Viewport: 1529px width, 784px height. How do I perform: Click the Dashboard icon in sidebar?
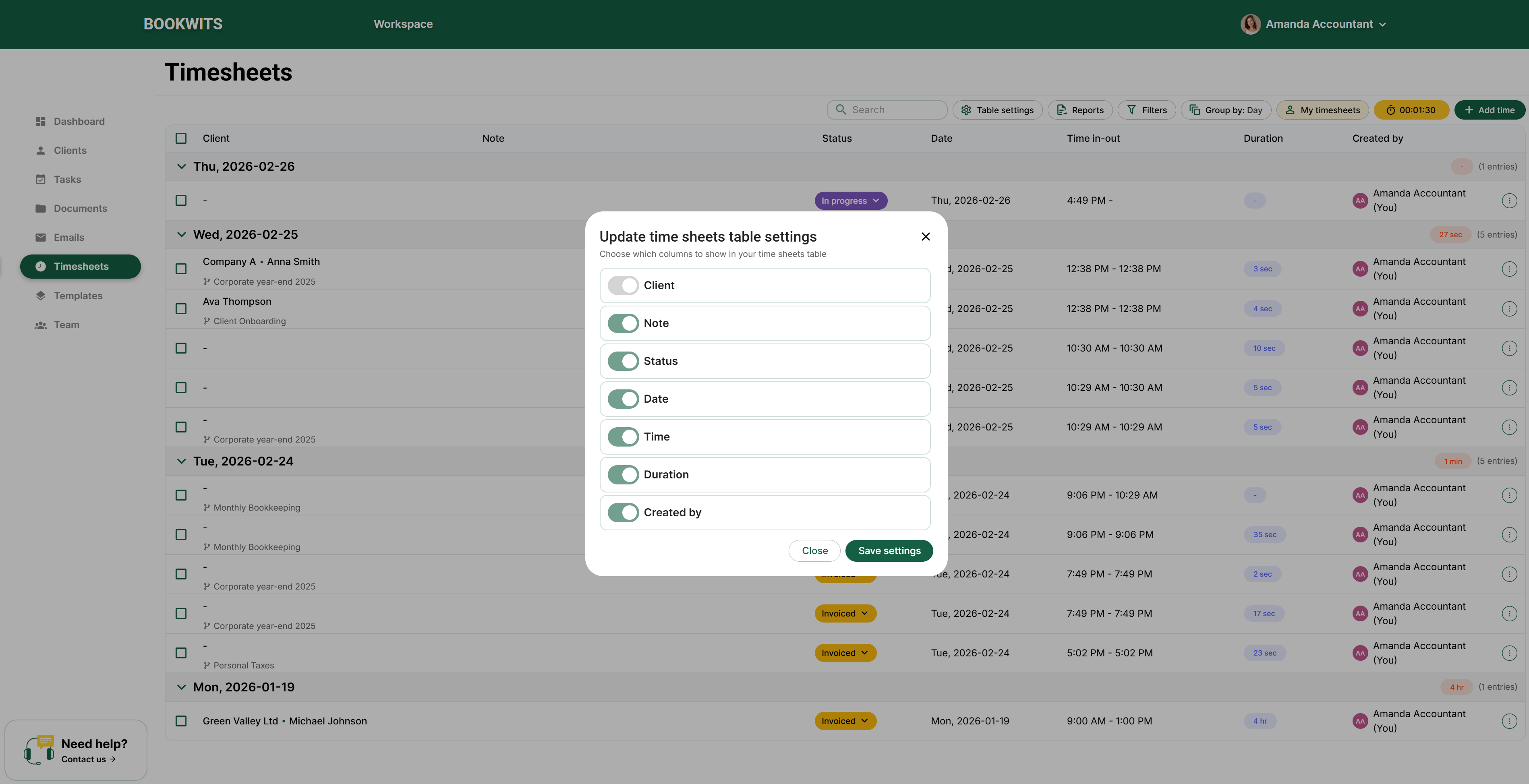(40, 121)
